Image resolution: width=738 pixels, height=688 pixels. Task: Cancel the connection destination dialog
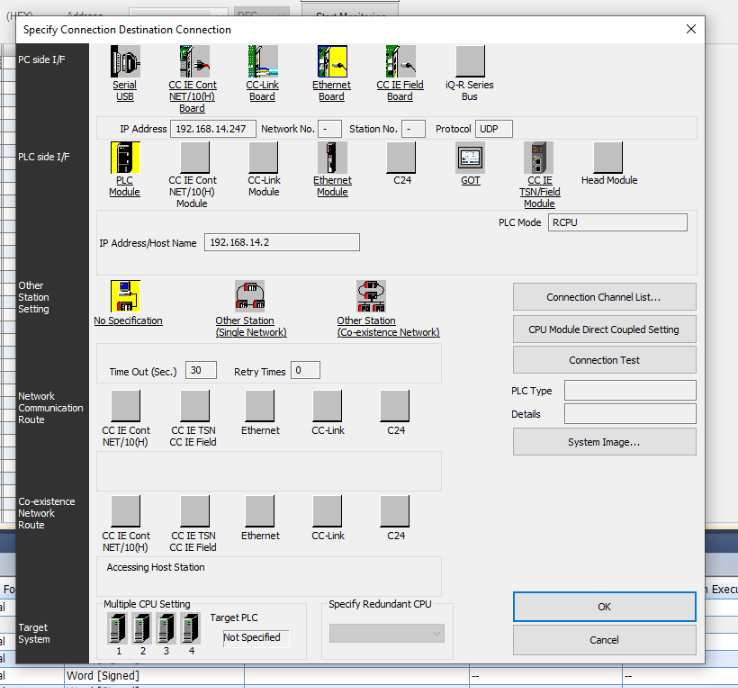(604, 640)
